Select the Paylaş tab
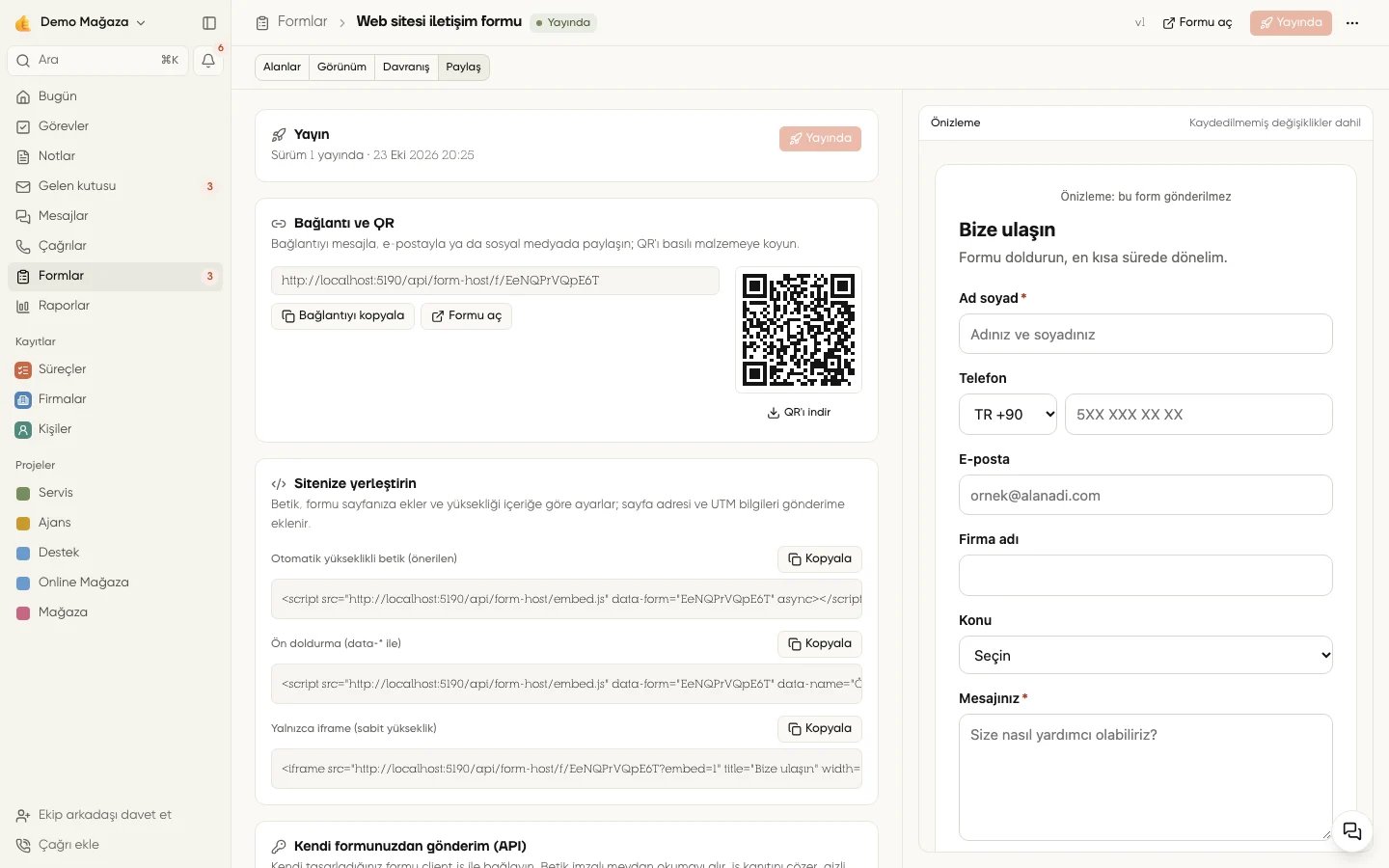1389x868 pixels. tap(463, 68)
